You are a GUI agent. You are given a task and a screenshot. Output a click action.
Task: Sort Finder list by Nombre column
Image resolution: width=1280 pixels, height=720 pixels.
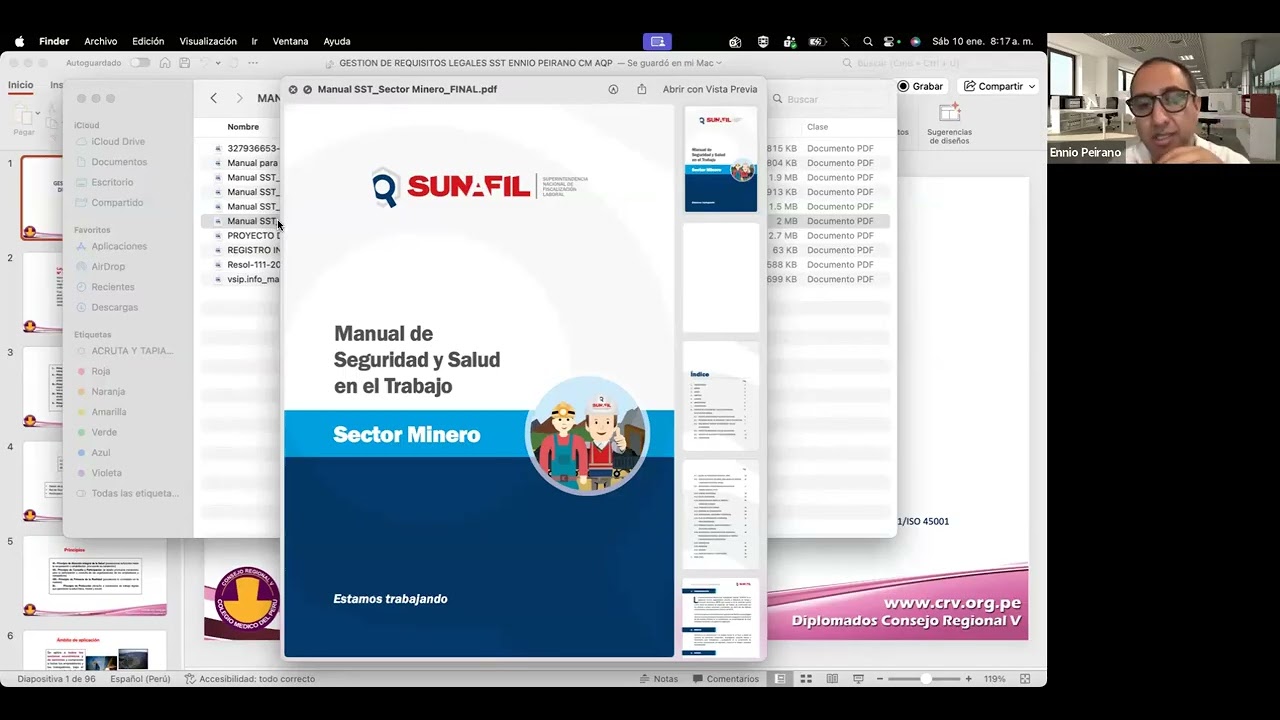(x=243, y=127)
